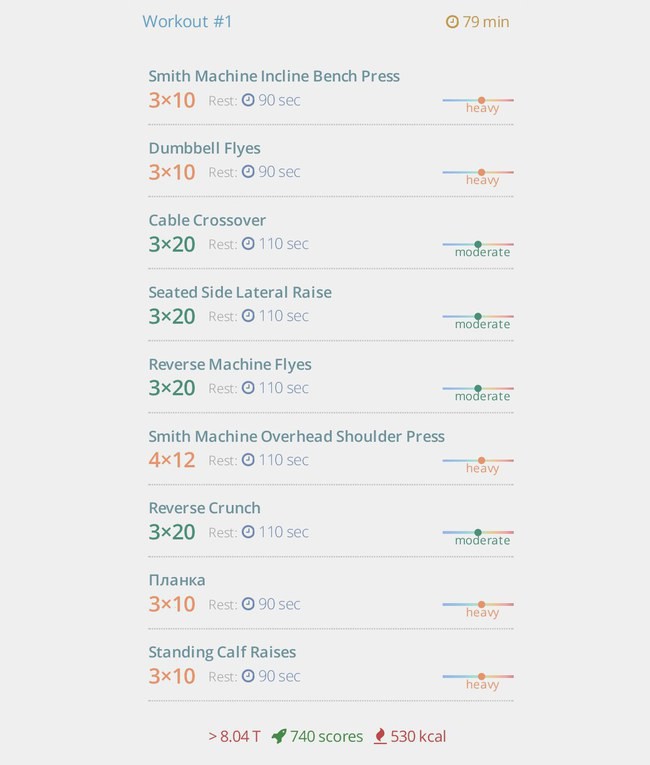
Task: Click the rest clock icon for Standing Calf Raises
Action: coord(248,676)
